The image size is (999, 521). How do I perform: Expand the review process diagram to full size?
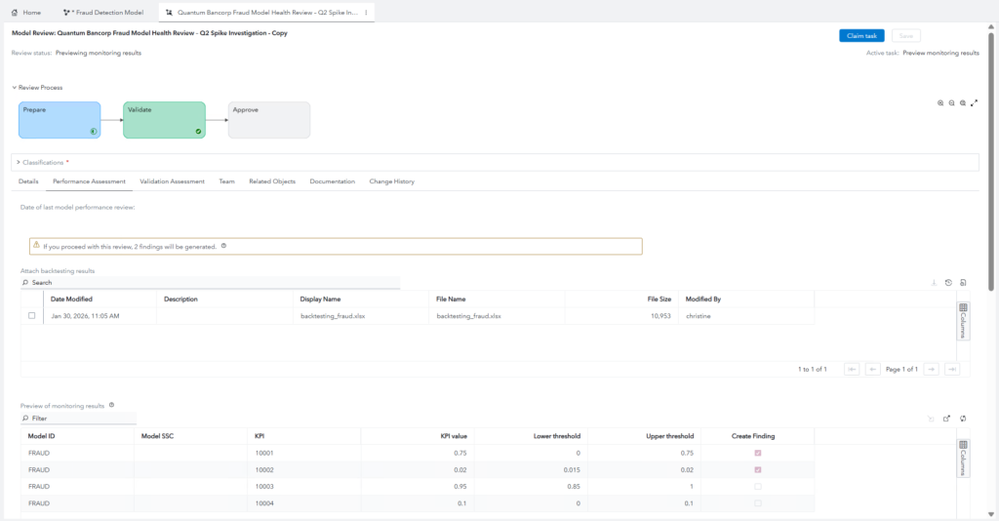point(974,103)
